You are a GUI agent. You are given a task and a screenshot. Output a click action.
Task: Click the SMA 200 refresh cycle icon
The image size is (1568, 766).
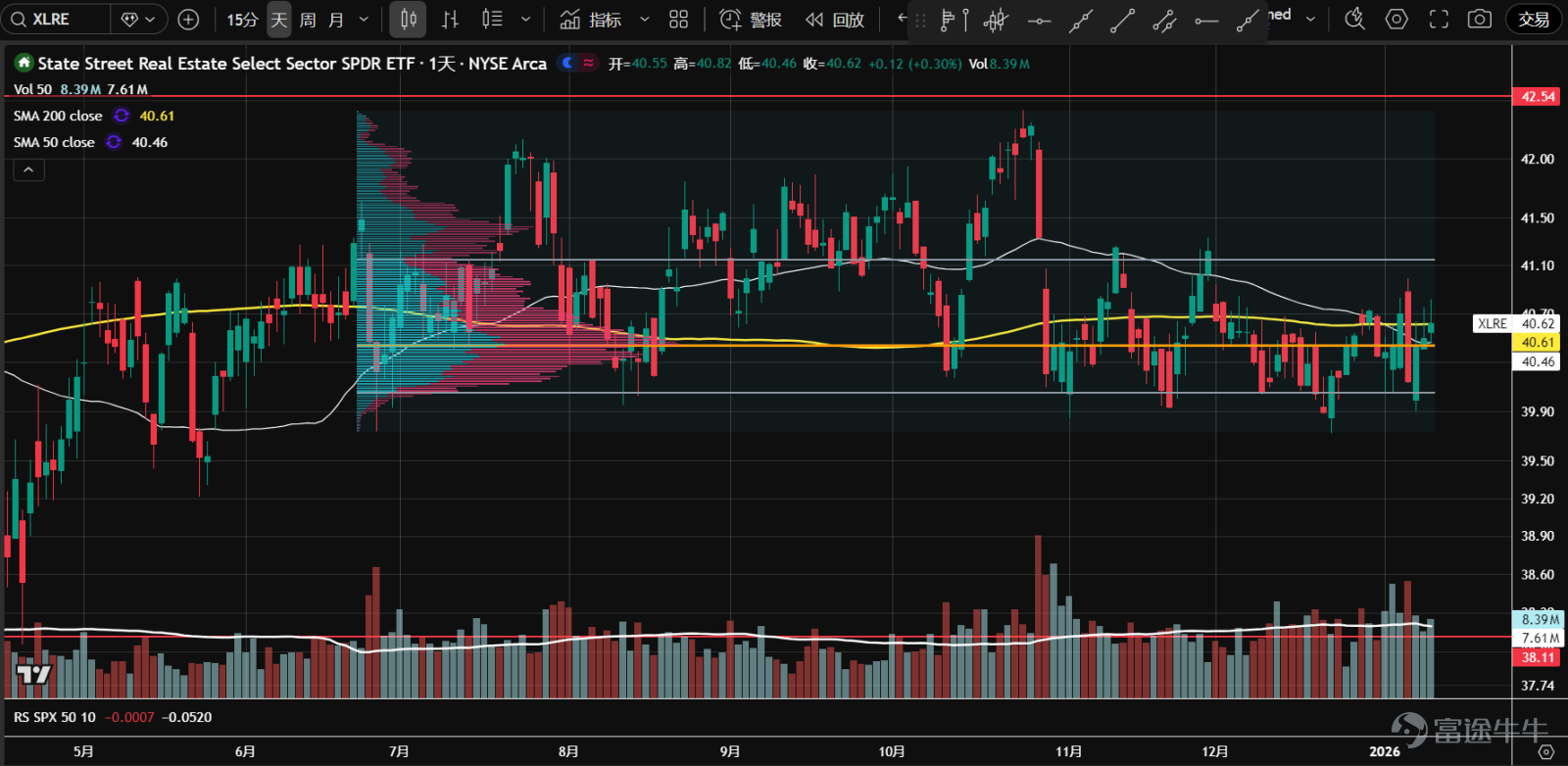pos(122,116)
